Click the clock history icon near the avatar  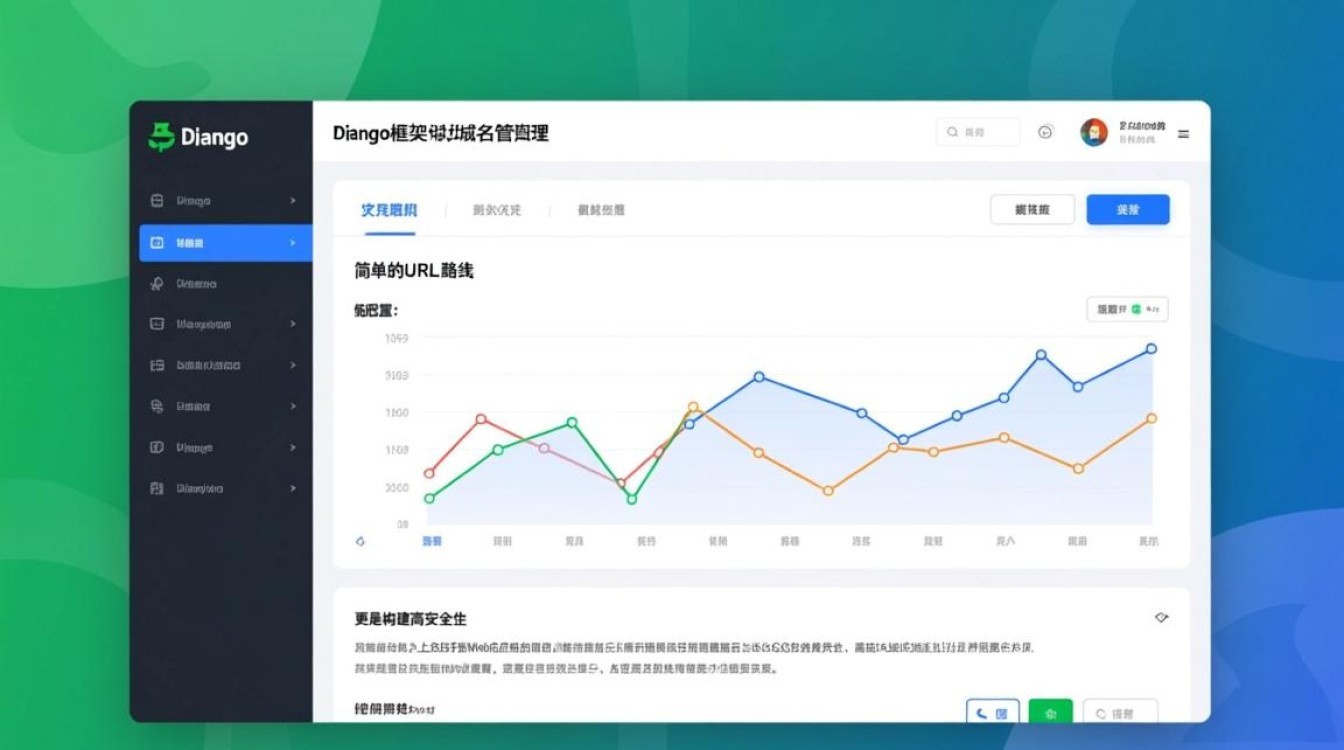tap(1046, 131)
